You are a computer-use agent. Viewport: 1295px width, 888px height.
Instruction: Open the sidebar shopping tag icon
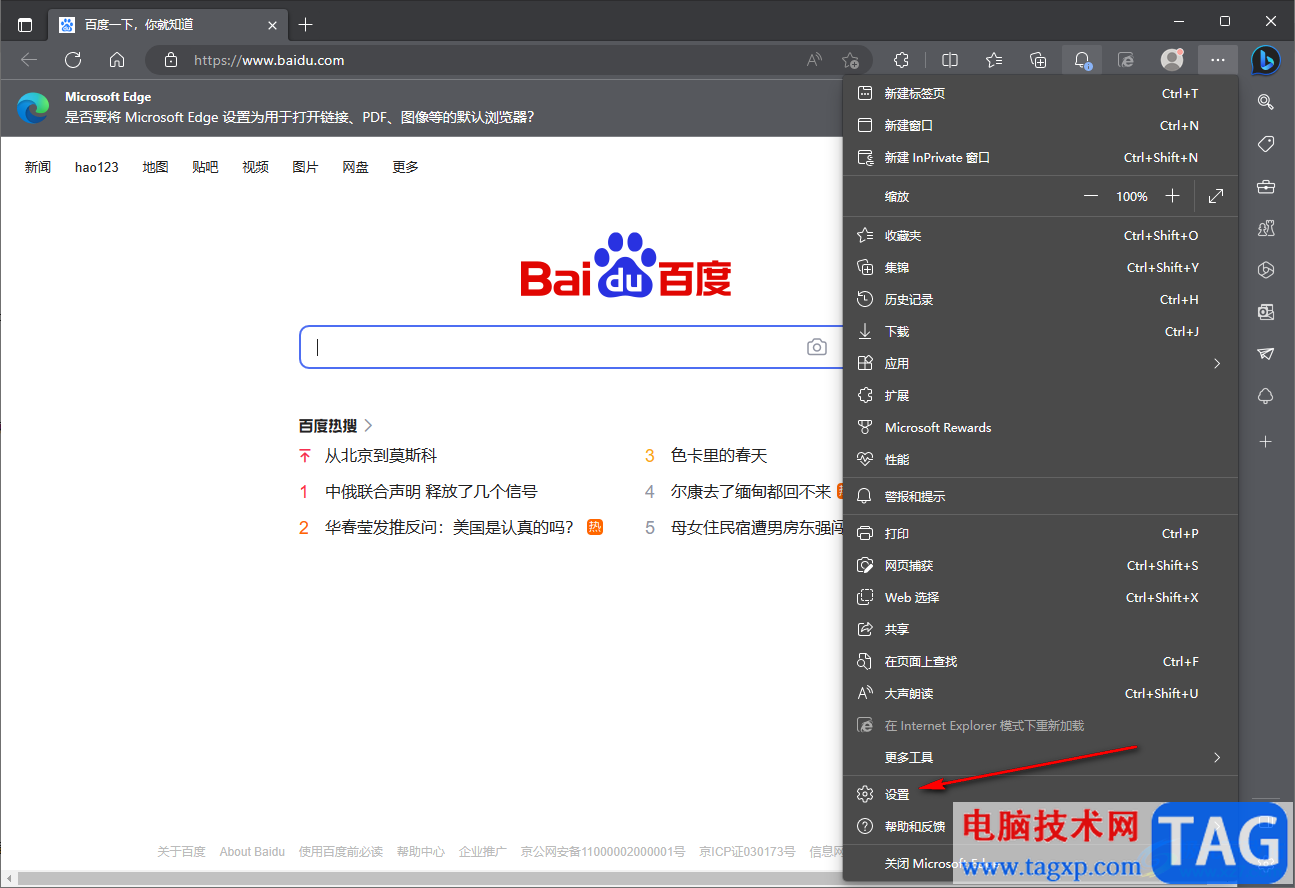coord(1265,144)
